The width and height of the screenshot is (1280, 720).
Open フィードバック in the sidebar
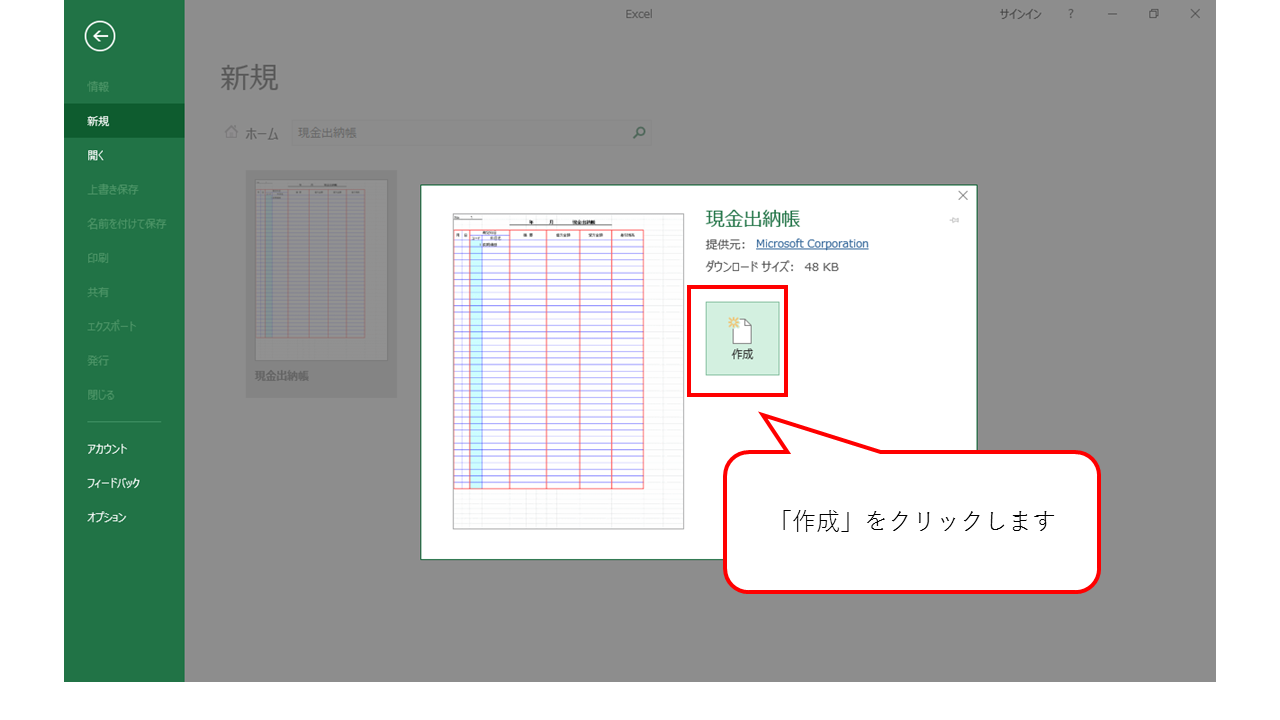click(114, 483)
